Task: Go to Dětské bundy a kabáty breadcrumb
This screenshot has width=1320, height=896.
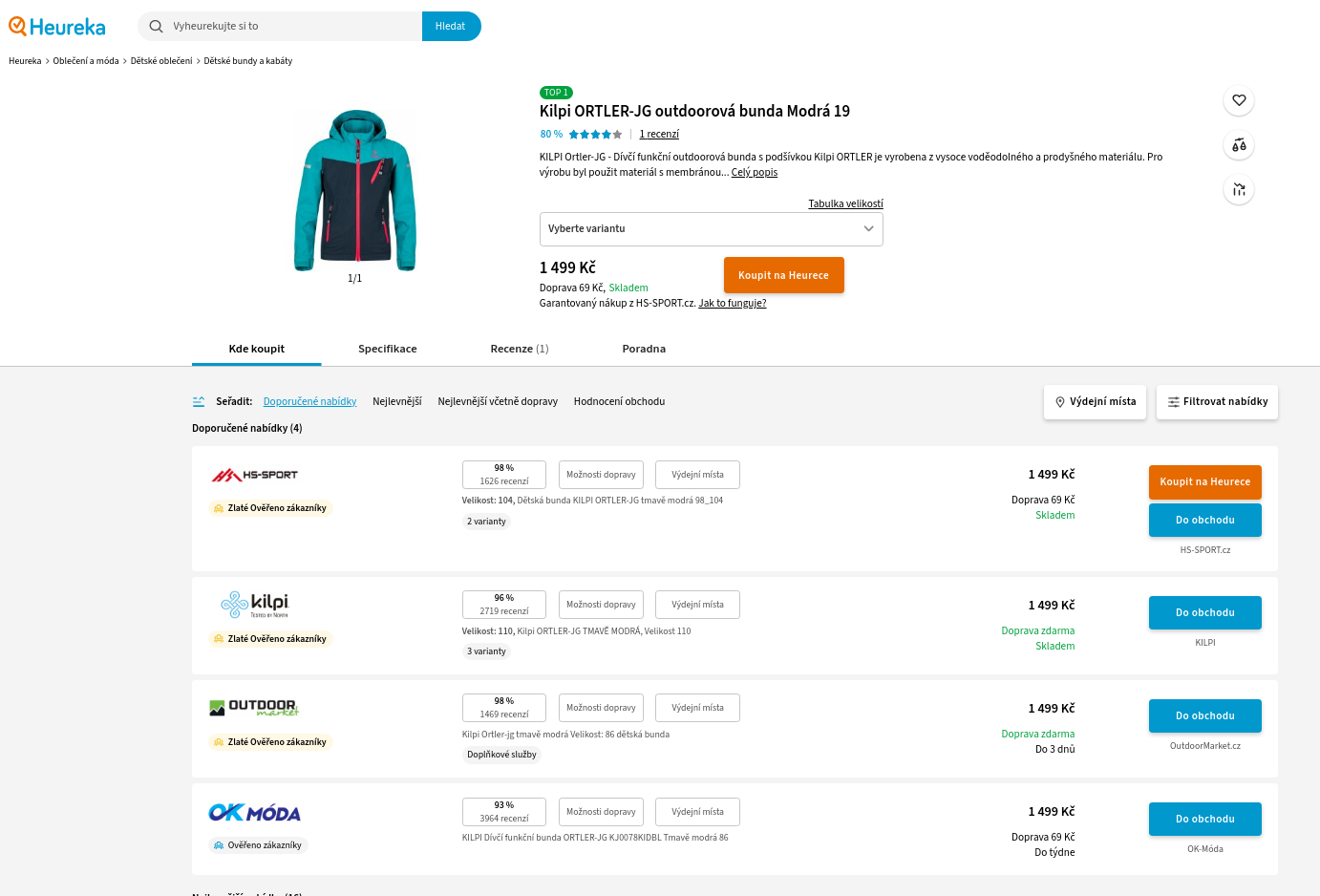Action: [x=248, y=61]
